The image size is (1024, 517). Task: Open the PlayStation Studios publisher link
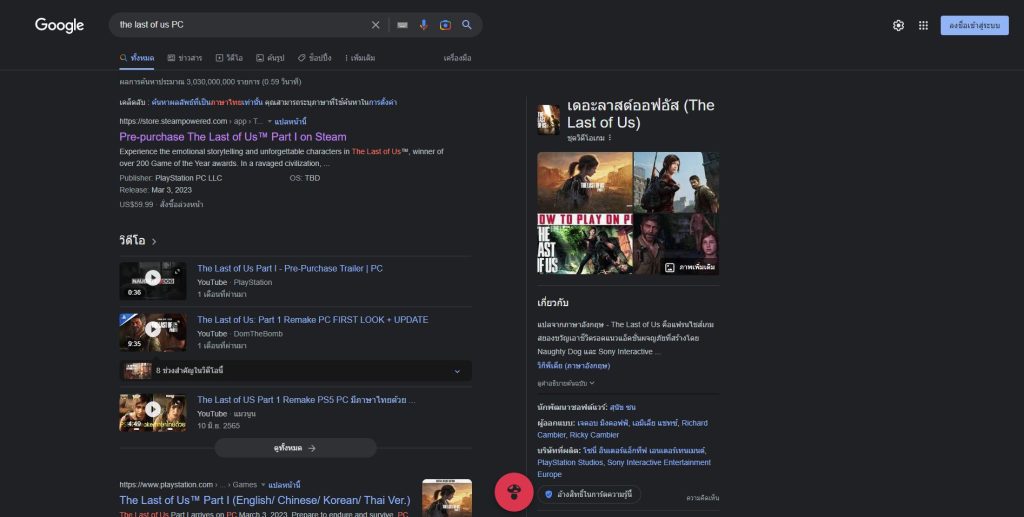coord(570,462)
